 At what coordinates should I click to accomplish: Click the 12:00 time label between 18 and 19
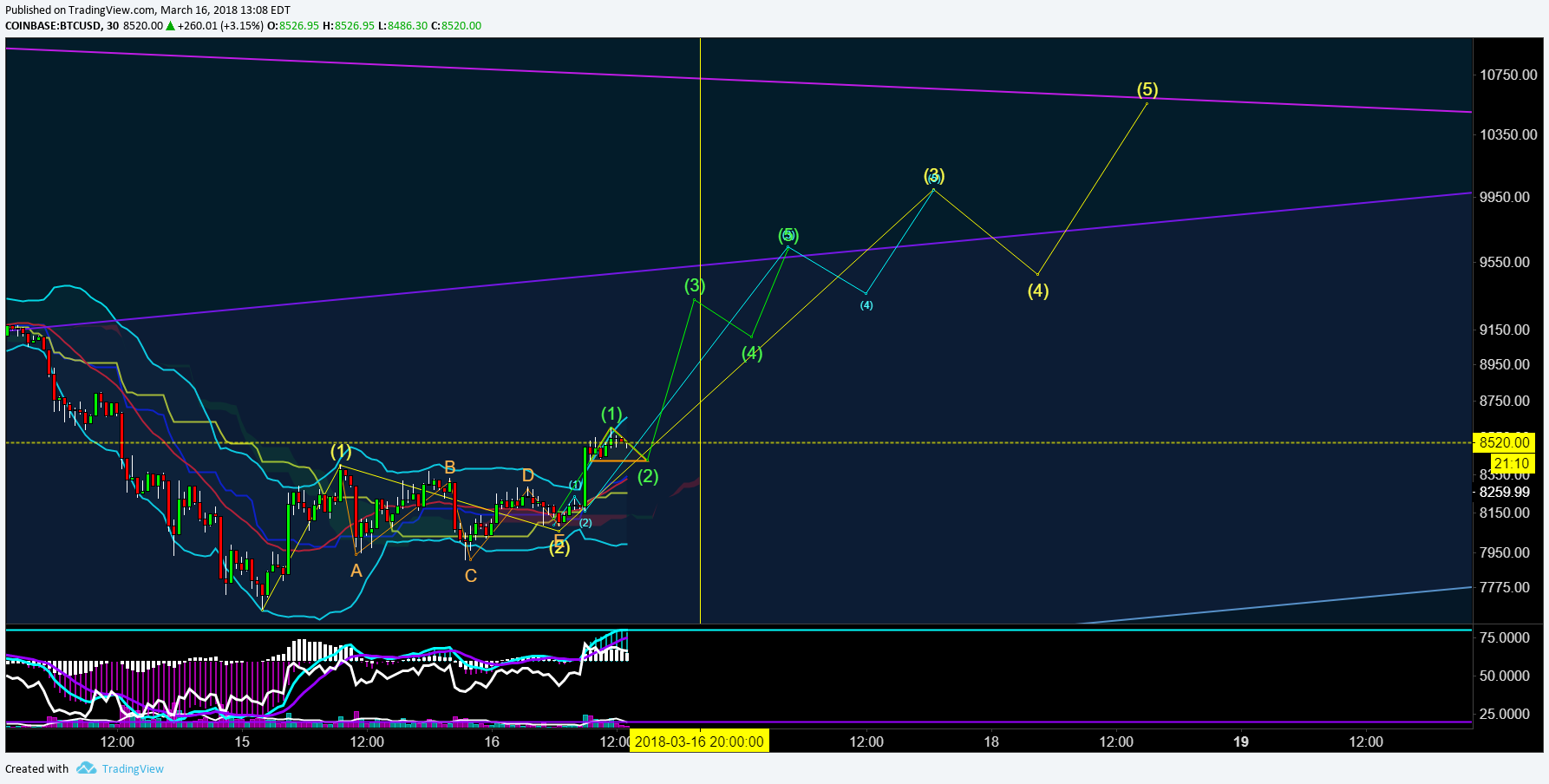[x=1116, y=742]
